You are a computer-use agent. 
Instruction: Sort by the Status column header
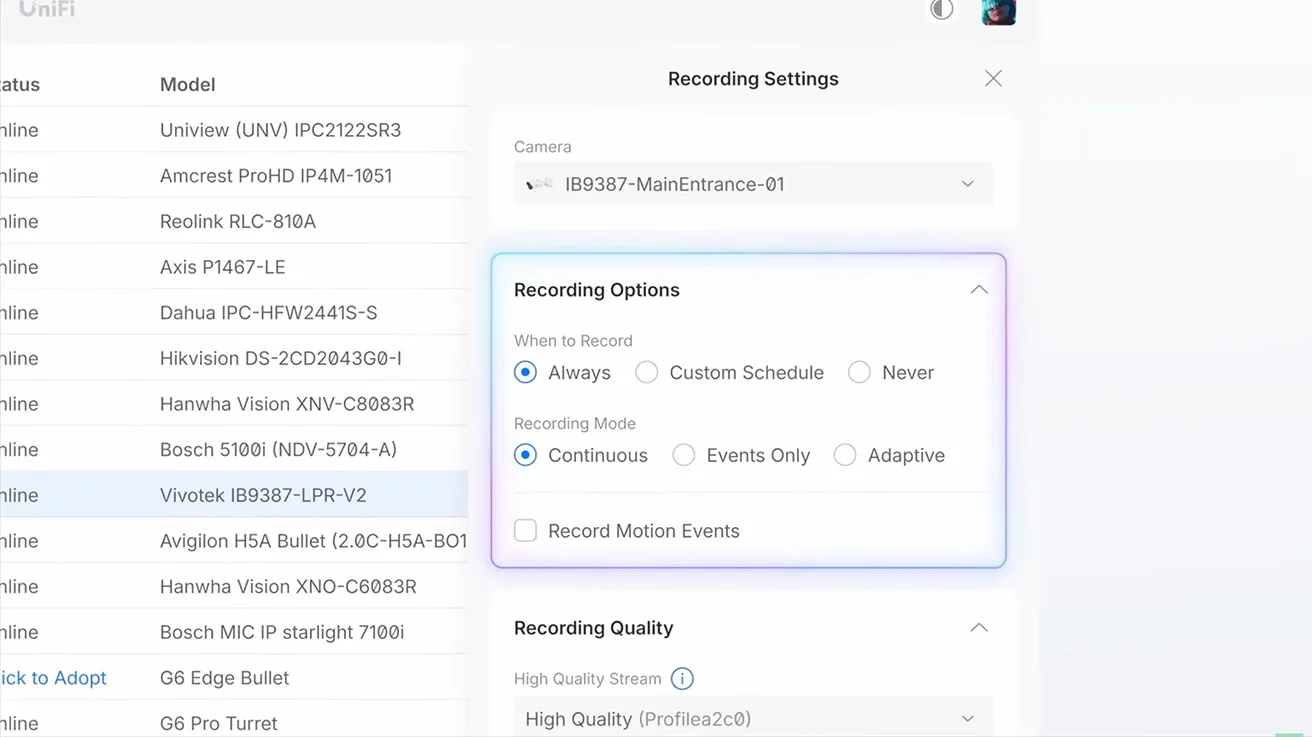click(x=20, y=85)
